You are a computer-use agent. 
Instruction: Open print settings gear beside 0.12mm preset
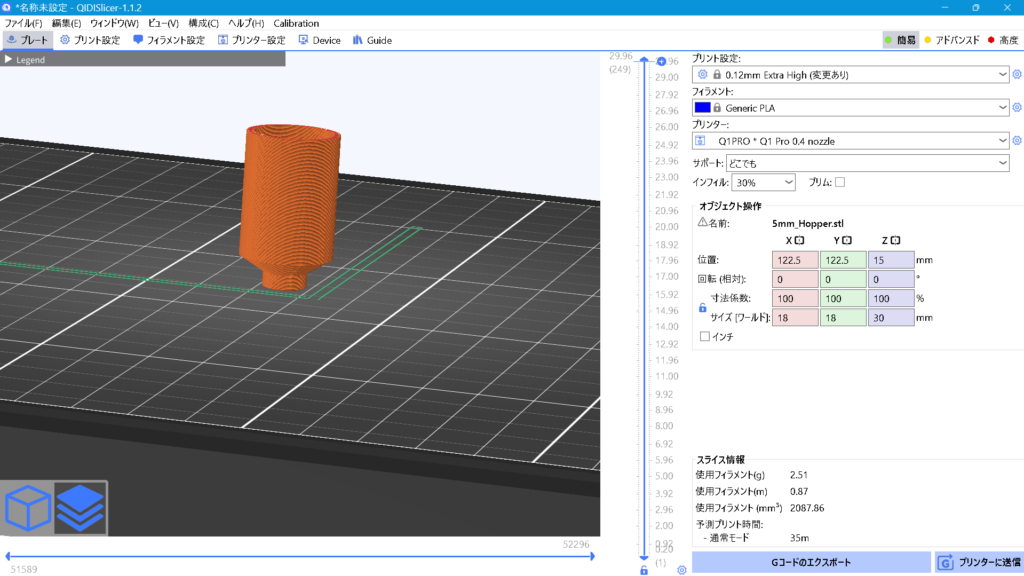pos(1017,74)
